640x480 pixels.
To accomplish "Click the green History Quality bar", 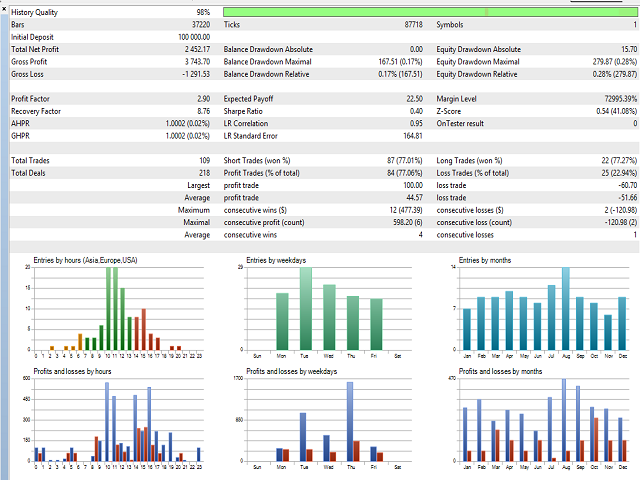I will tap(430, 11).
